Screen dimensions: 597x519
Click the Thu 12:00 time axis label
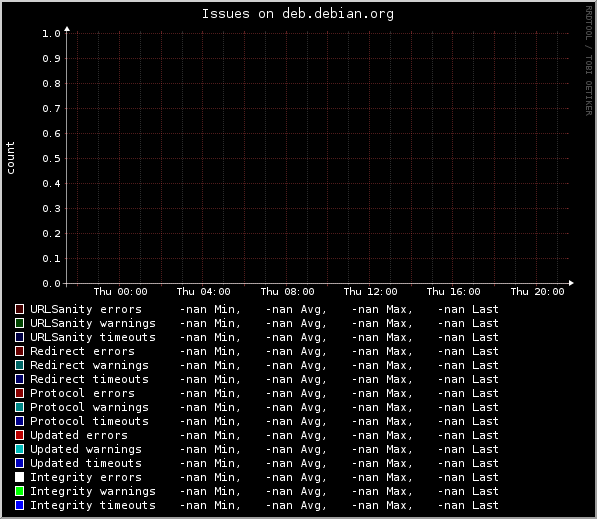coord(370,292)
